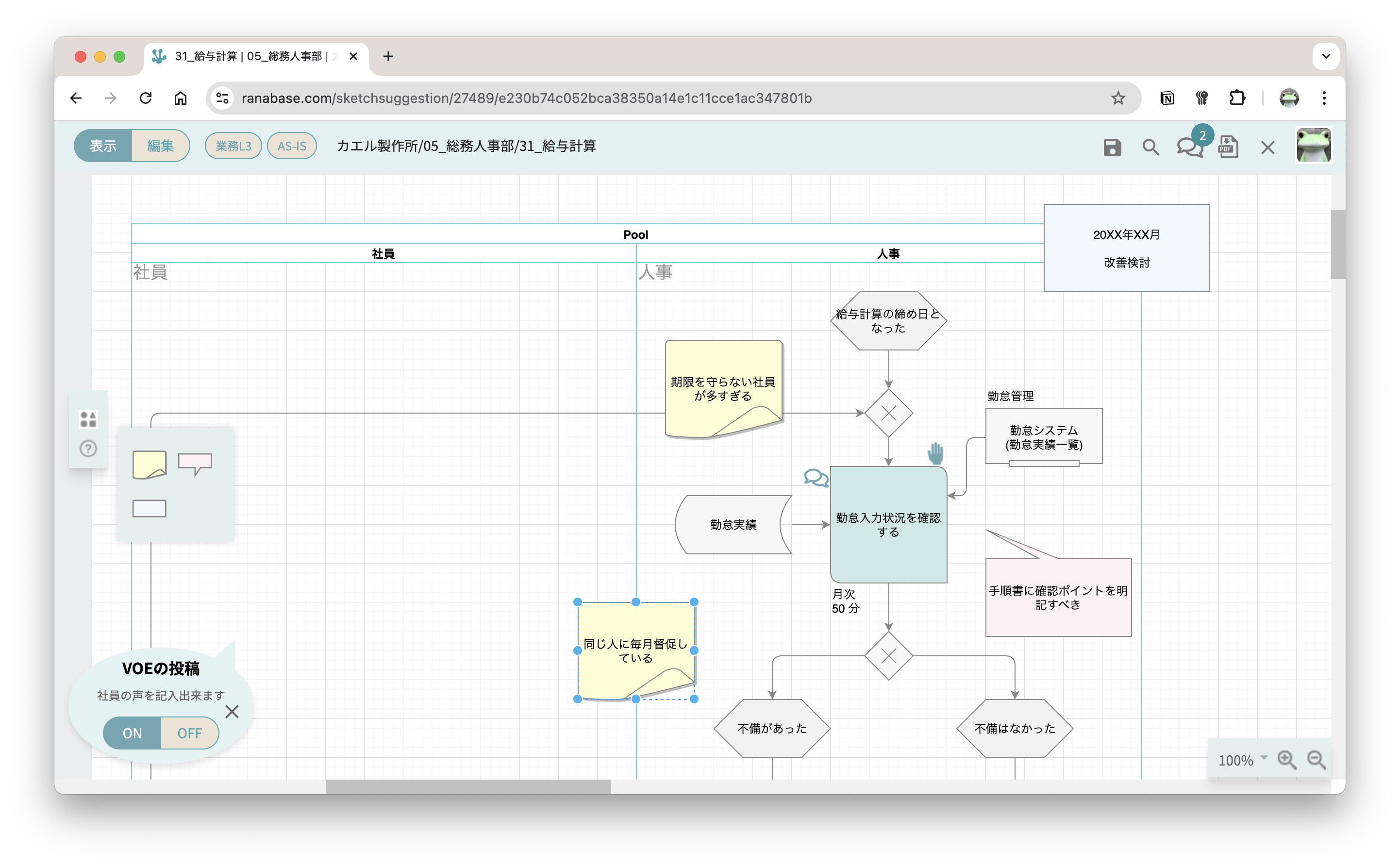Select the 勤怠実績 data shape
The height and width of the screenshot is (866, 1400).
(733, 525)
